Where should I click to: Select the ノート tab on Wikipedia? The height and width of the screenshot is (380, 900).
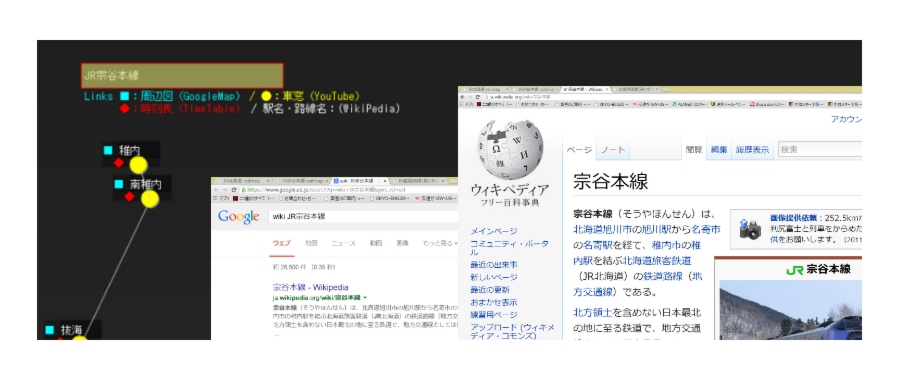[614, 150]
